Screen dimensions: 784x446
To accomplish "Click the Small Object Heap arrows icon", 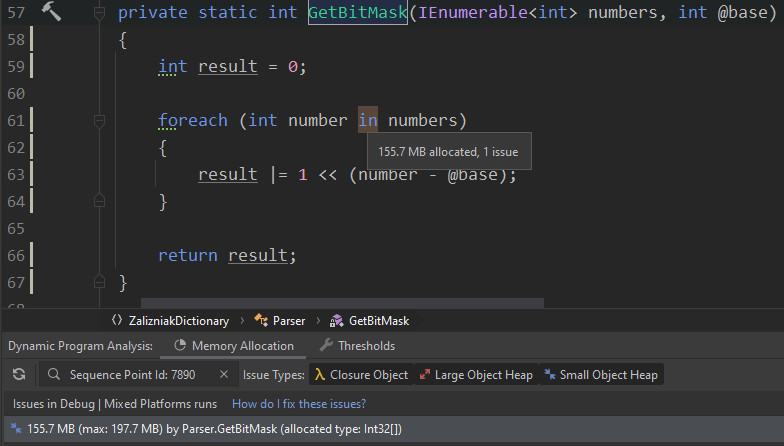I will coord(550,374).
